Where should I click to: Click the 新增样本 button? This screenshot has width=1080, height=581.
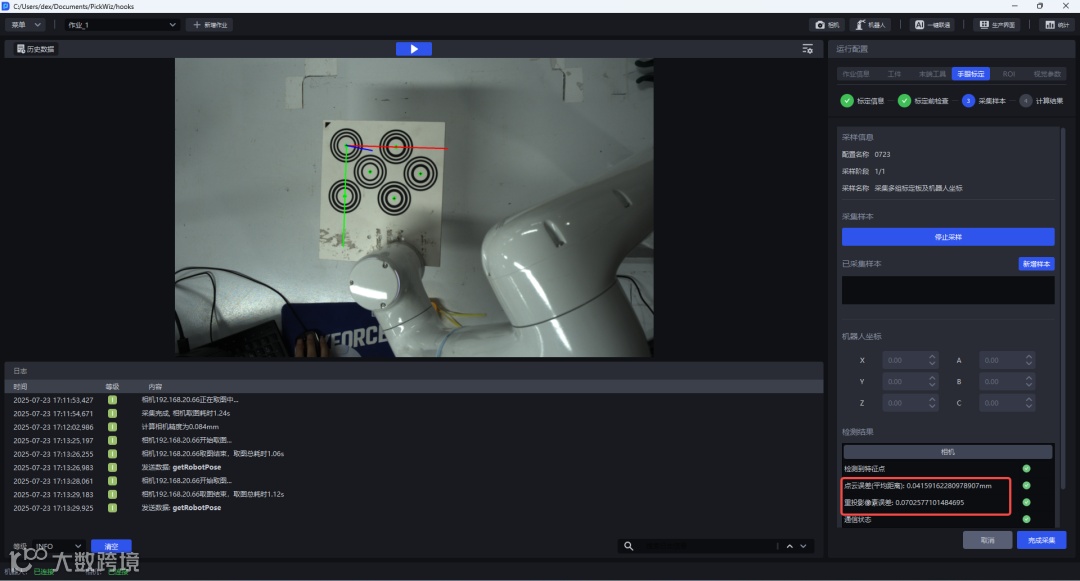[x=1036, y=264]
